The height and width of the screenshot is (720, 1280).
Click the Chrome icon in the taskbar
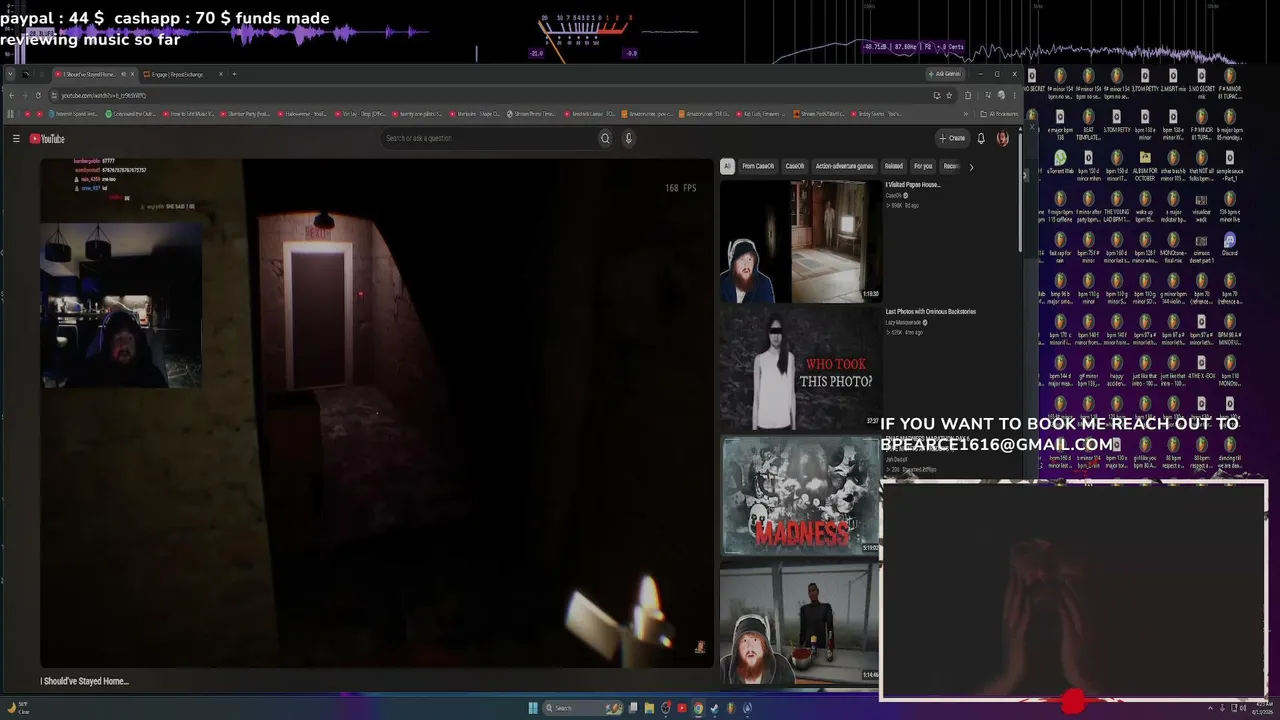698,708
